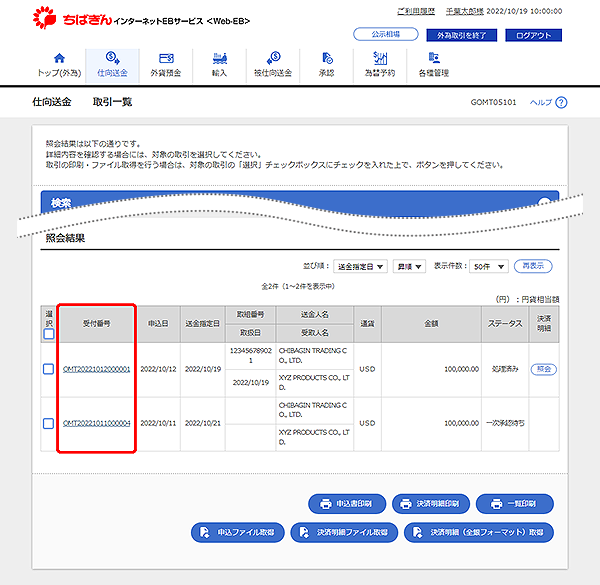This screenshot has height=585, width=600.
Task: Click the 通貨 column header
Action: (x=367, y=324)
